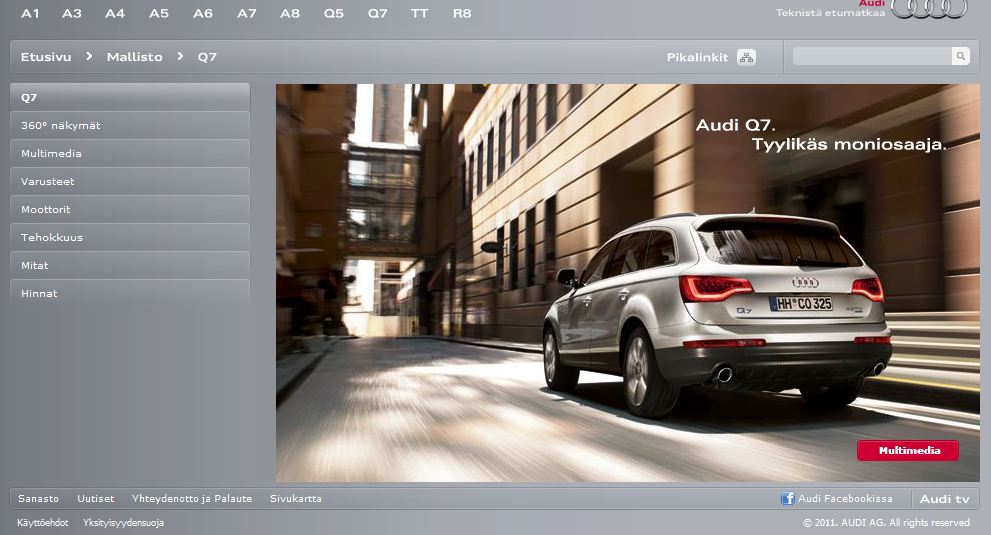Click the Audi four rings logo
The image size is (991, 535).
click(929, 9)
